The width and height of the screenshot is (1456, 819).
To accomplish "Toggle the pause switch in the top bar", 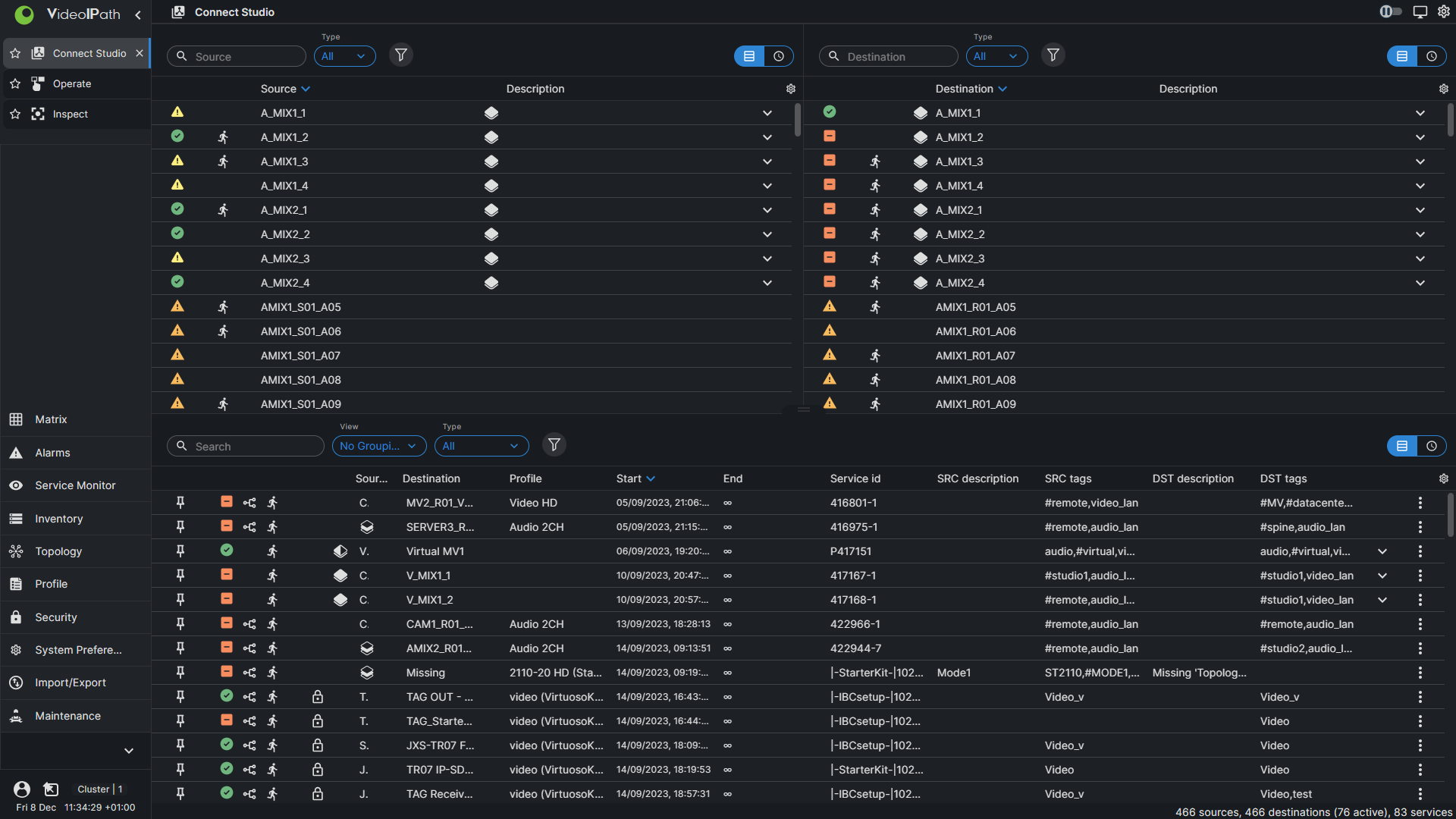I will (x=1390, y=11).
